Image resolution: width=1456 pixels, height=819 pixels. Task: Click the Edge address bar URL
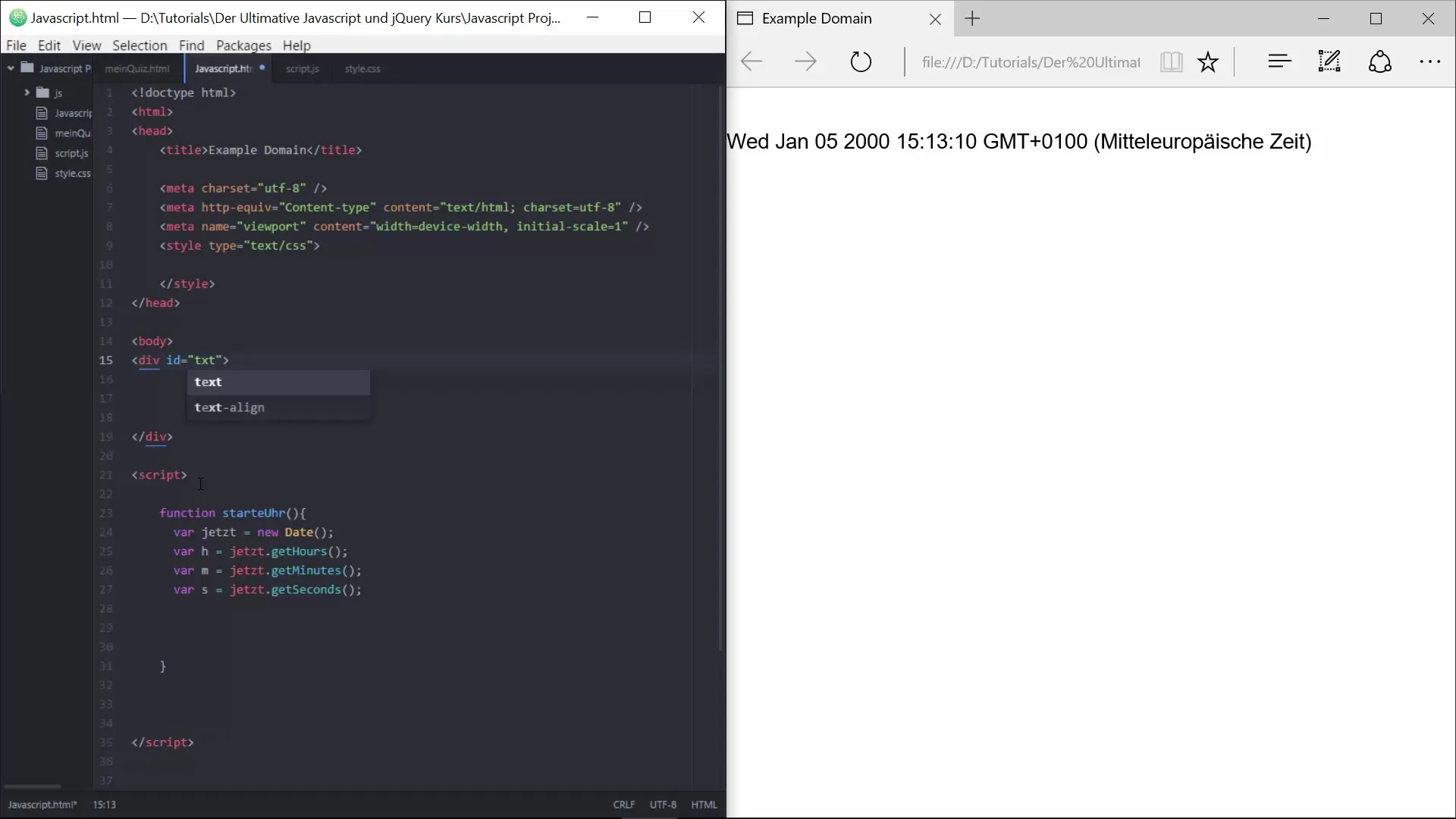[1031, 62]
